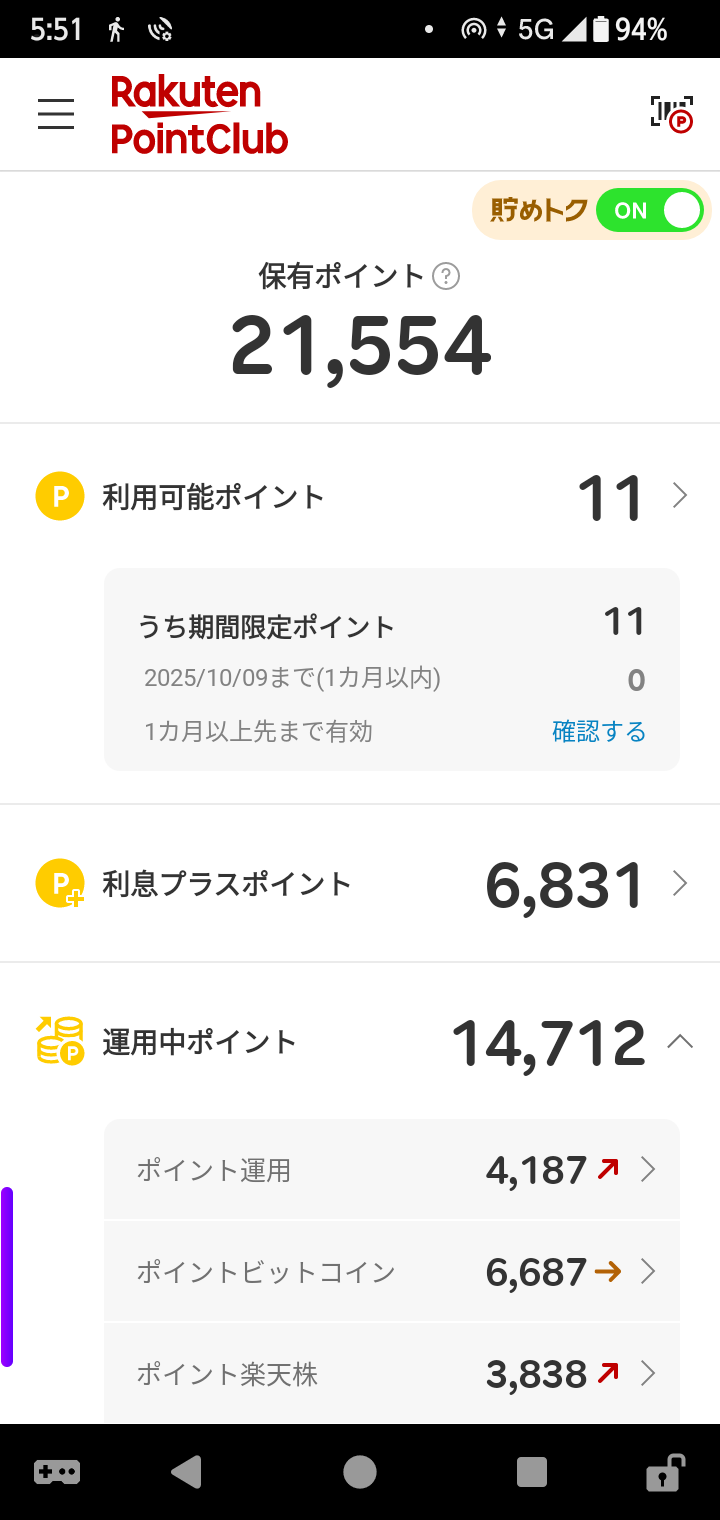Open the barcode point card scanner icon

click(x=671, y=114)
